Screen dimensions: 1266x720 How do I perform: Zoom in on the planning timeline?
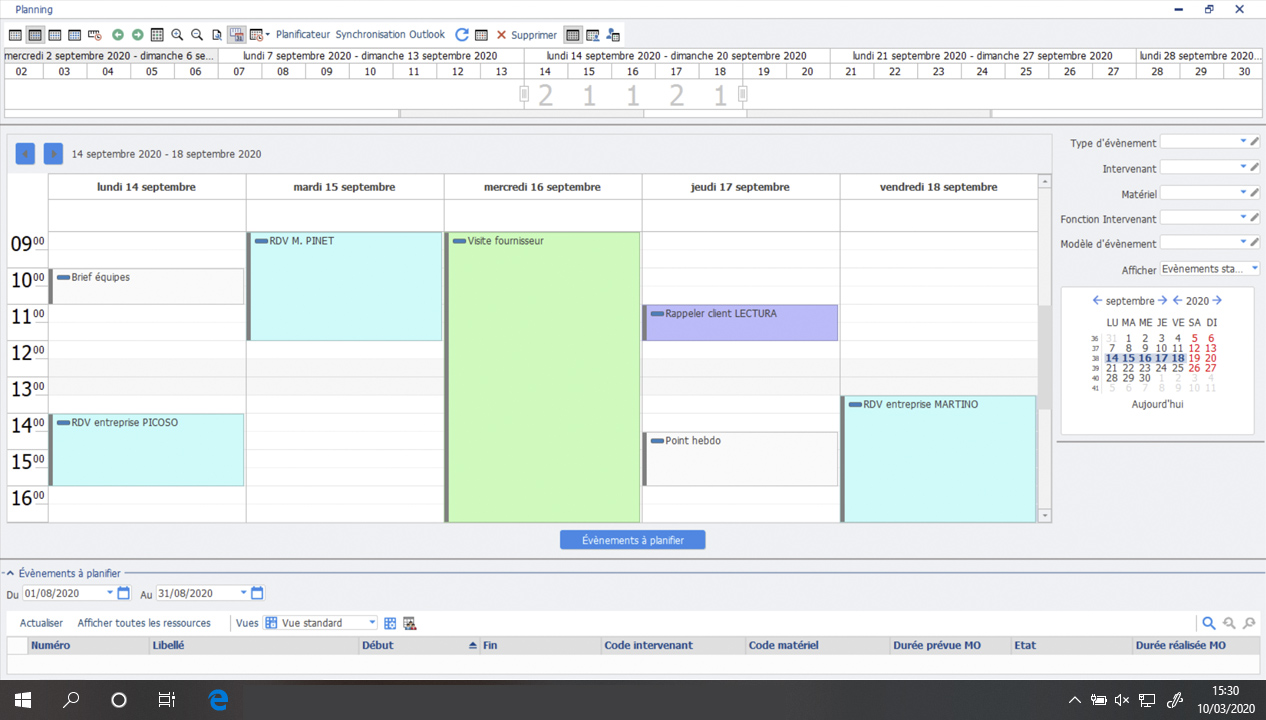pyautogui.click(x=178, y=34)
